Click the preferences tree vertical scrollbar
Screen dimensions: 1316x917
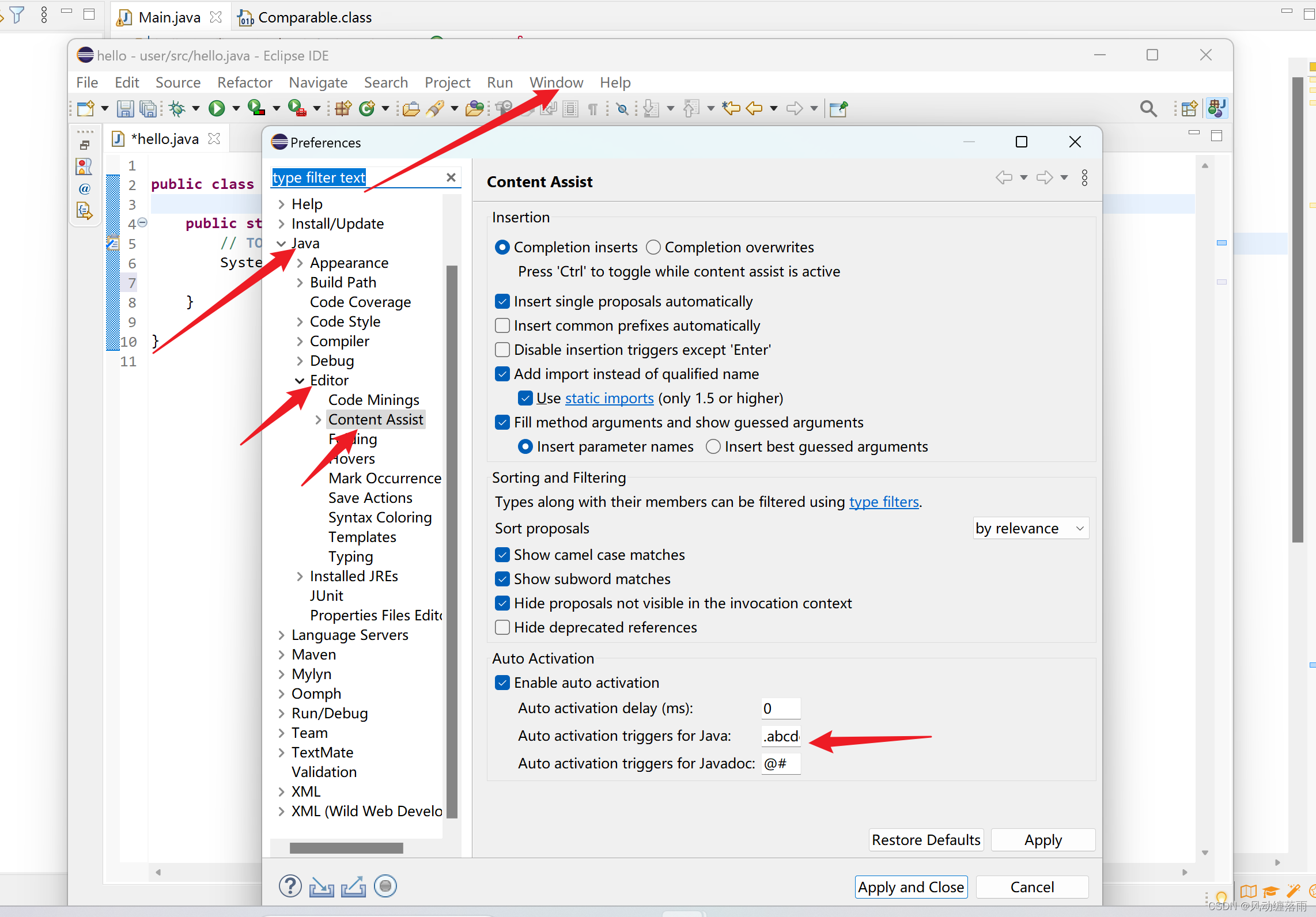pos(452,541)
